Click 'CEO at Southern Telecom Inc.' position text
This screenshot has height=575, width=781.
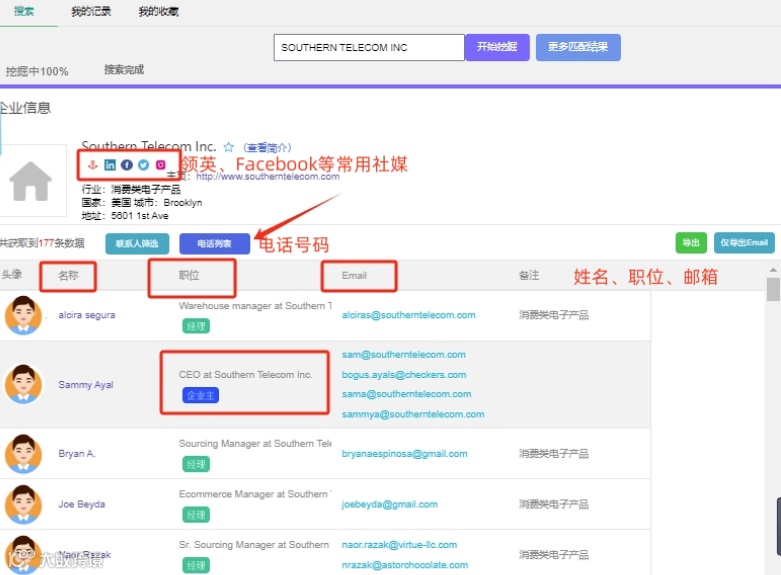[245, 375]
